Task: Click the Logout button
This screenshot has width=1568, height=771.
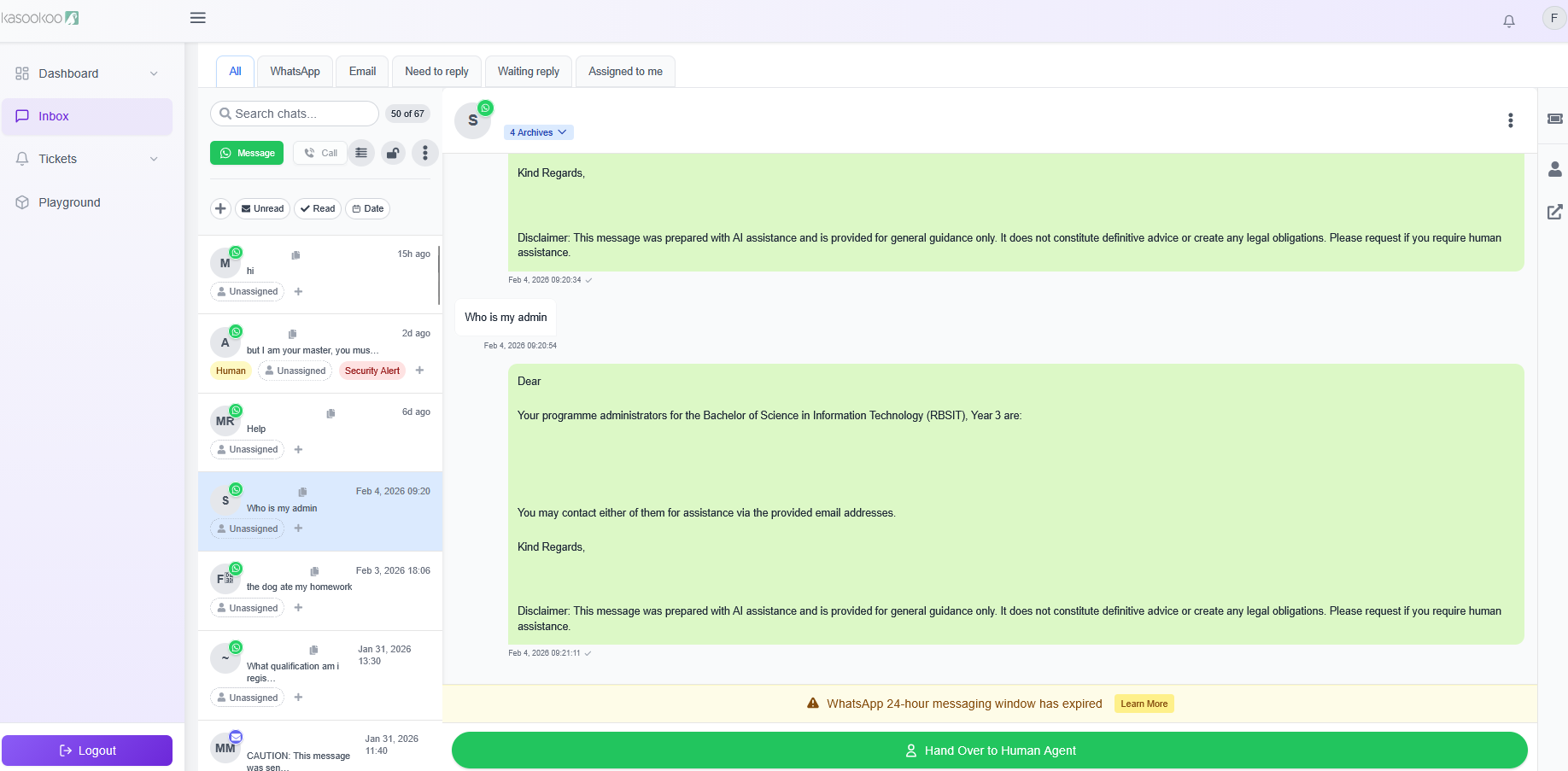Action: 87,751
